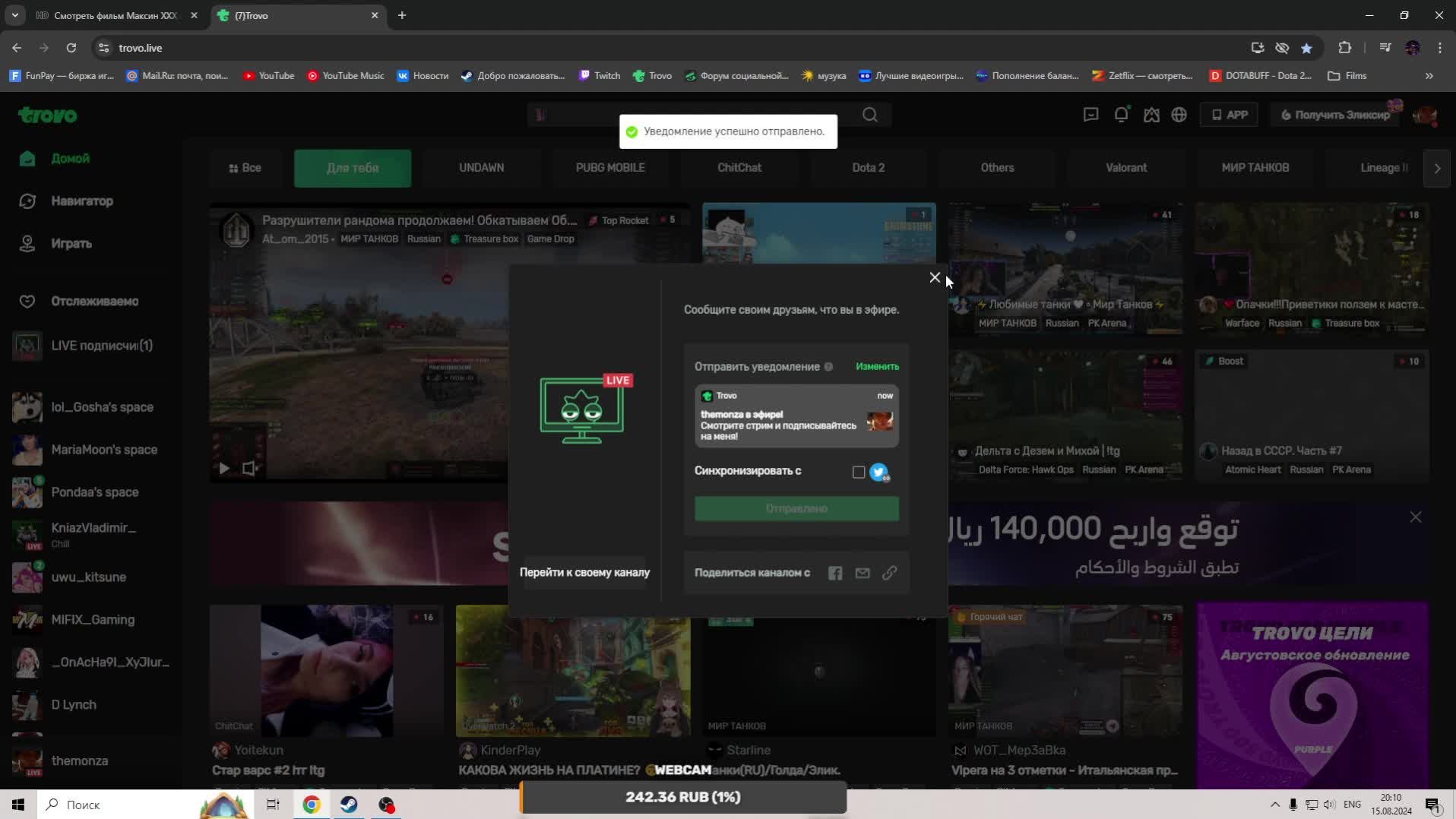1456x819 pixels.
Task: Open the KinderPlay stream thumbnail
Action: [573, 671]
